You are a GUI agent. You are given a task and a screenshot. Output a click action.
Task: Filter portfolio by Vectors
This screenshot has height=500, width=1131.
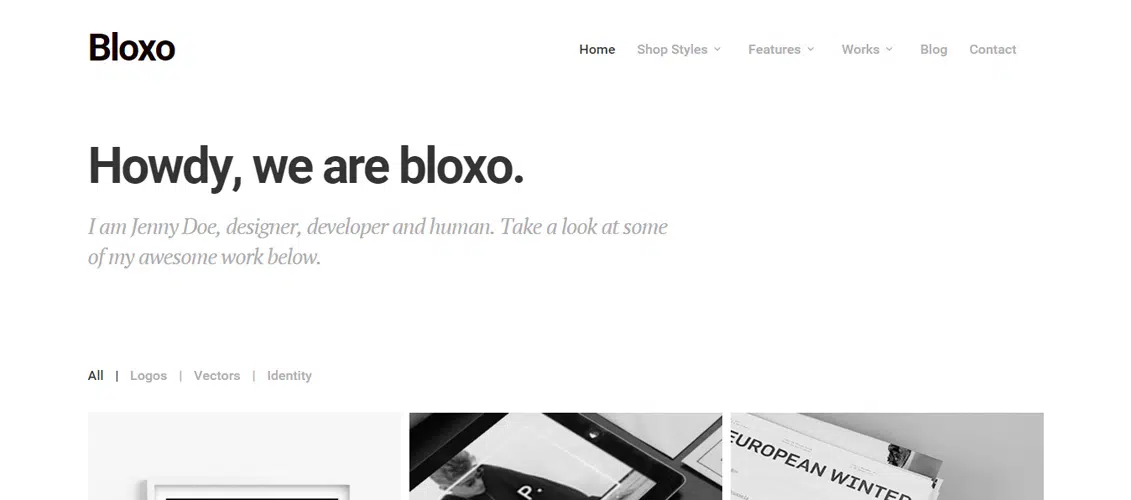217,375
